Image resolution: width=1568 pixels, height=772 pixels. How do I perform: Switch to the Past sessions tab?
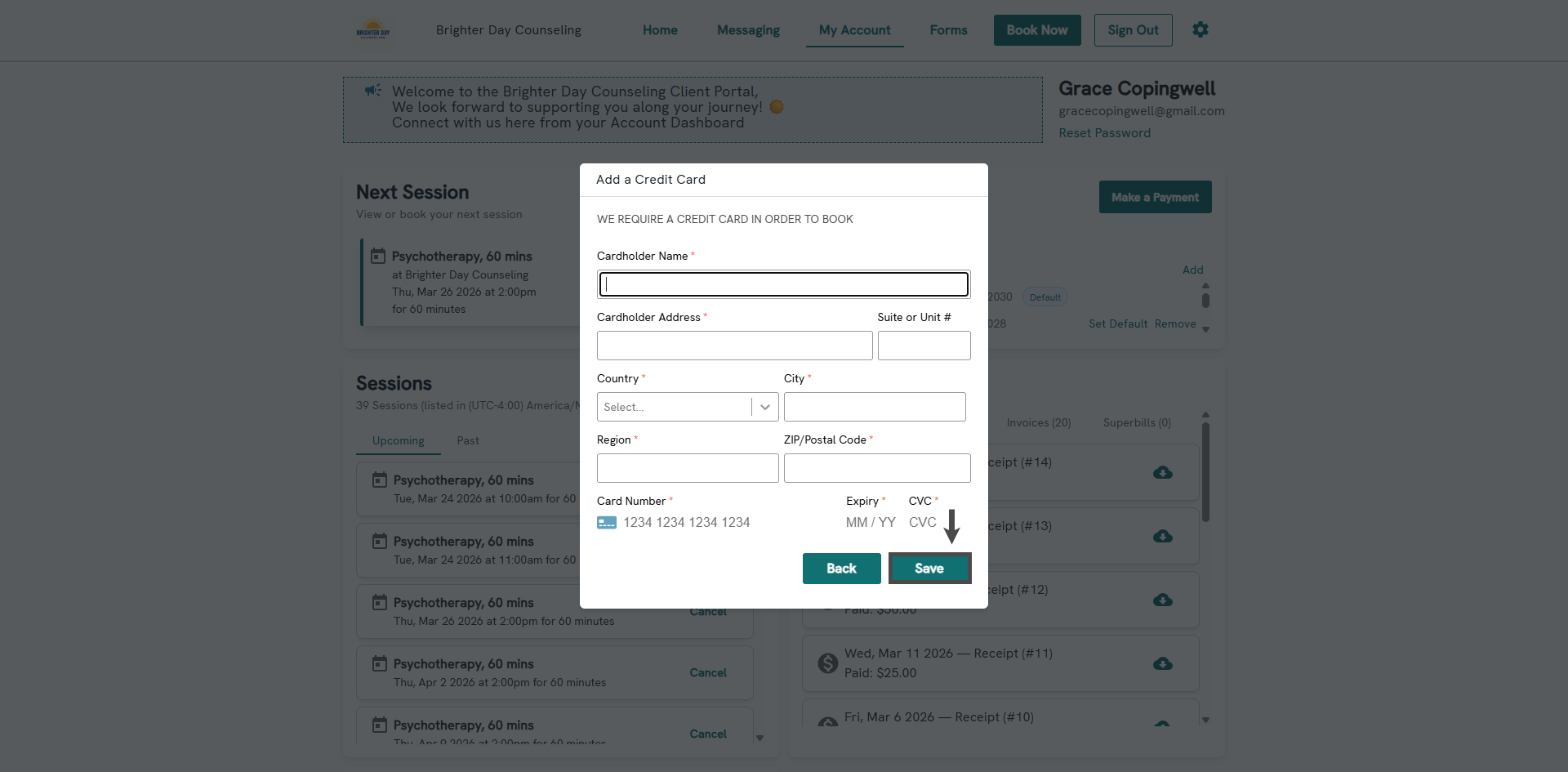coord(467,440)
